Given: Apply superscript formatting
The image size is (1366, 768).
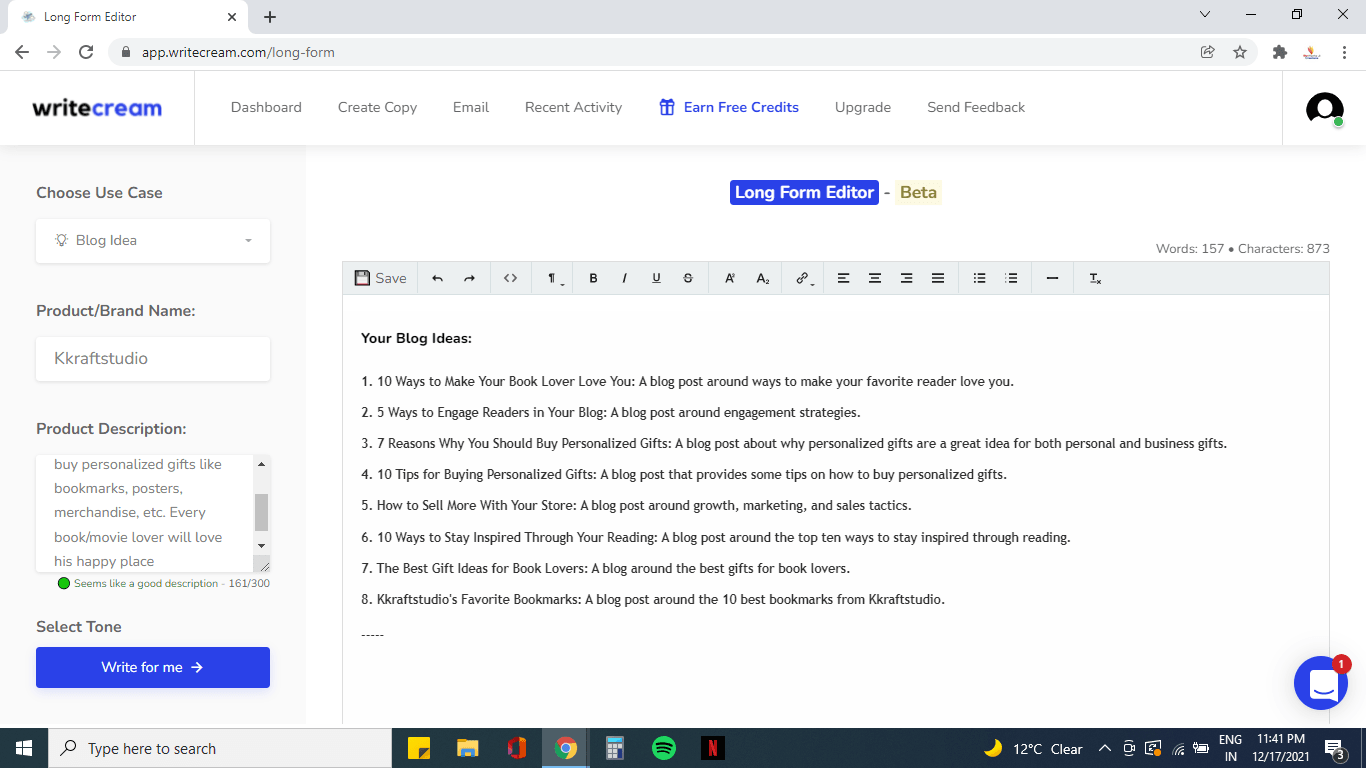Looking at the screenshot, I should (x=730, y=278).
